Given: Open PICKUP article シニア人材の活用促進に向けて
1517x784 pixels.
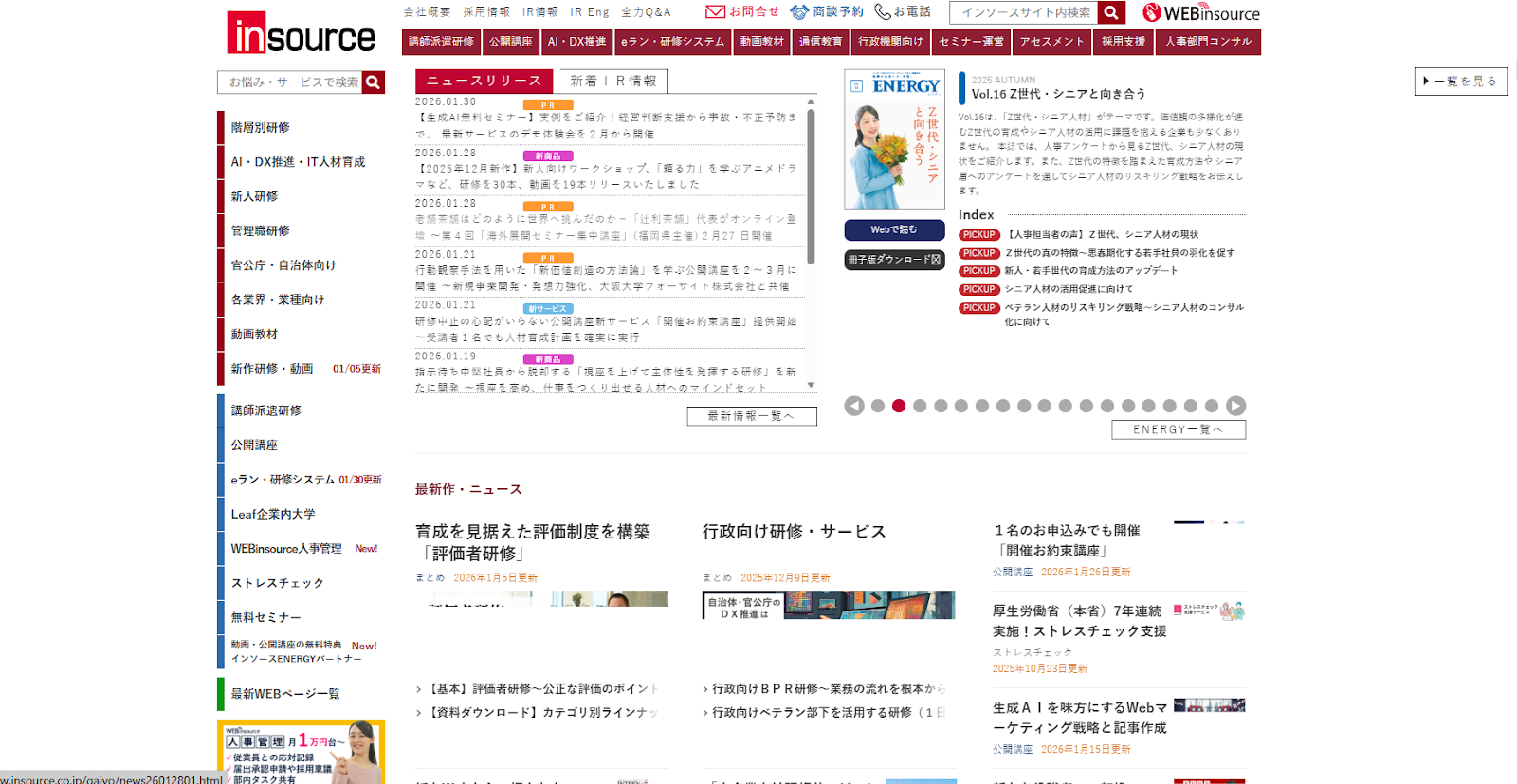Looking at the screenshot, I should (1069, 289).
